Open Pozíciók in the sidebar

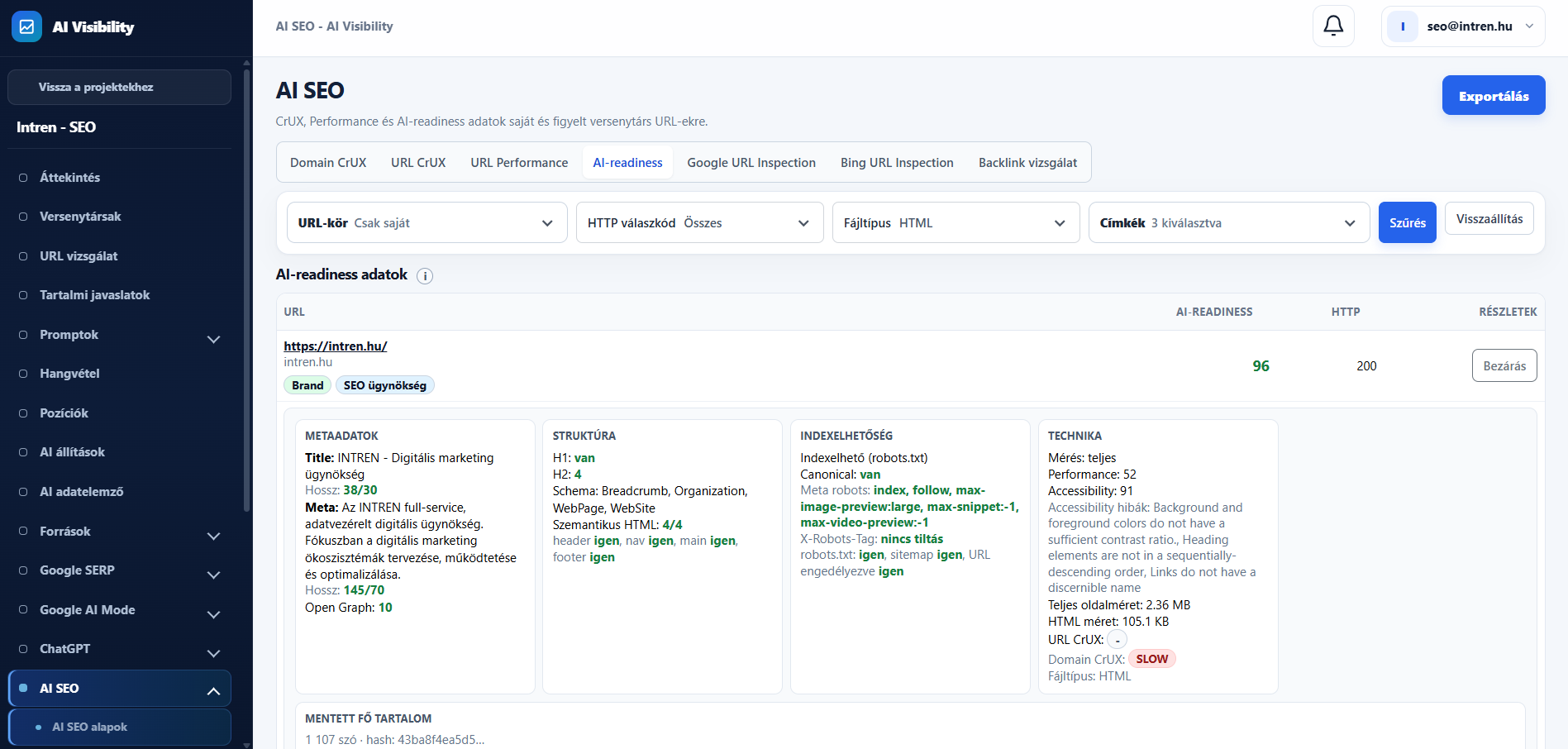64,413
